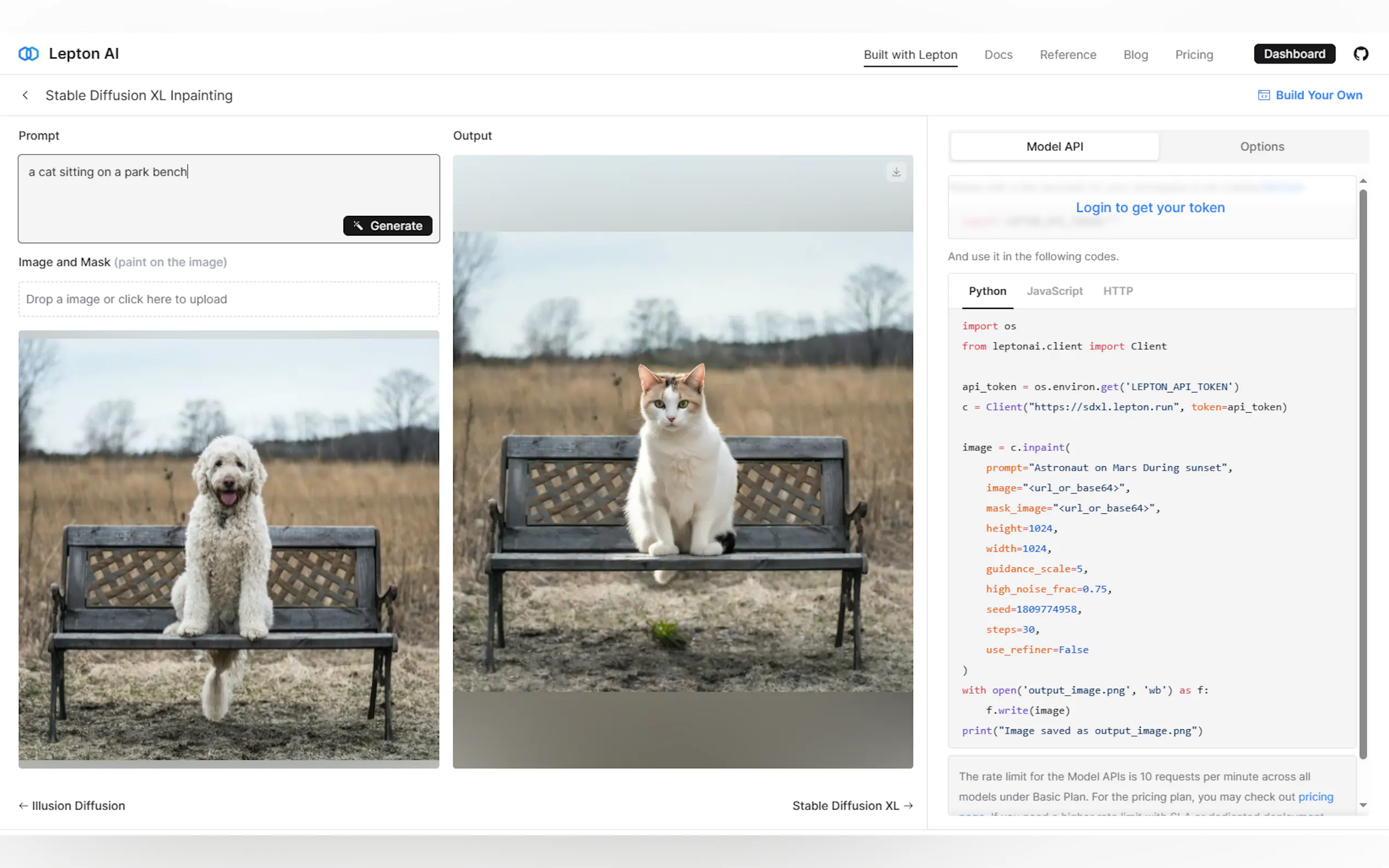Select the Model API tab
This screenshot has width=1389, height=868.
tap(1054, 146)
